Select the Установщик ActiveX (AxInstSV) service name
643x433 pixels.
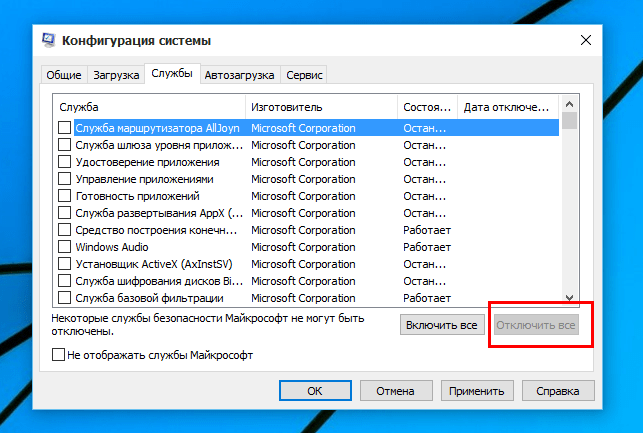154,264
